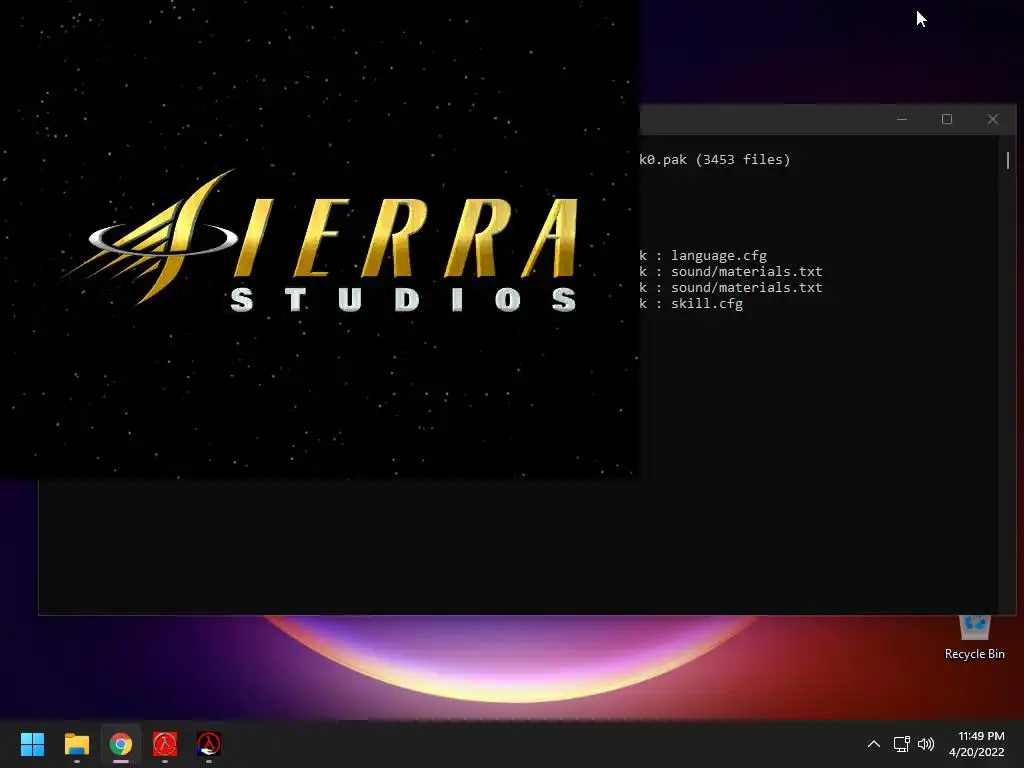Open File Explorer from the taskbar
Image resolution: width=1024 pixels, height=768 pixels.
point(76,744)
